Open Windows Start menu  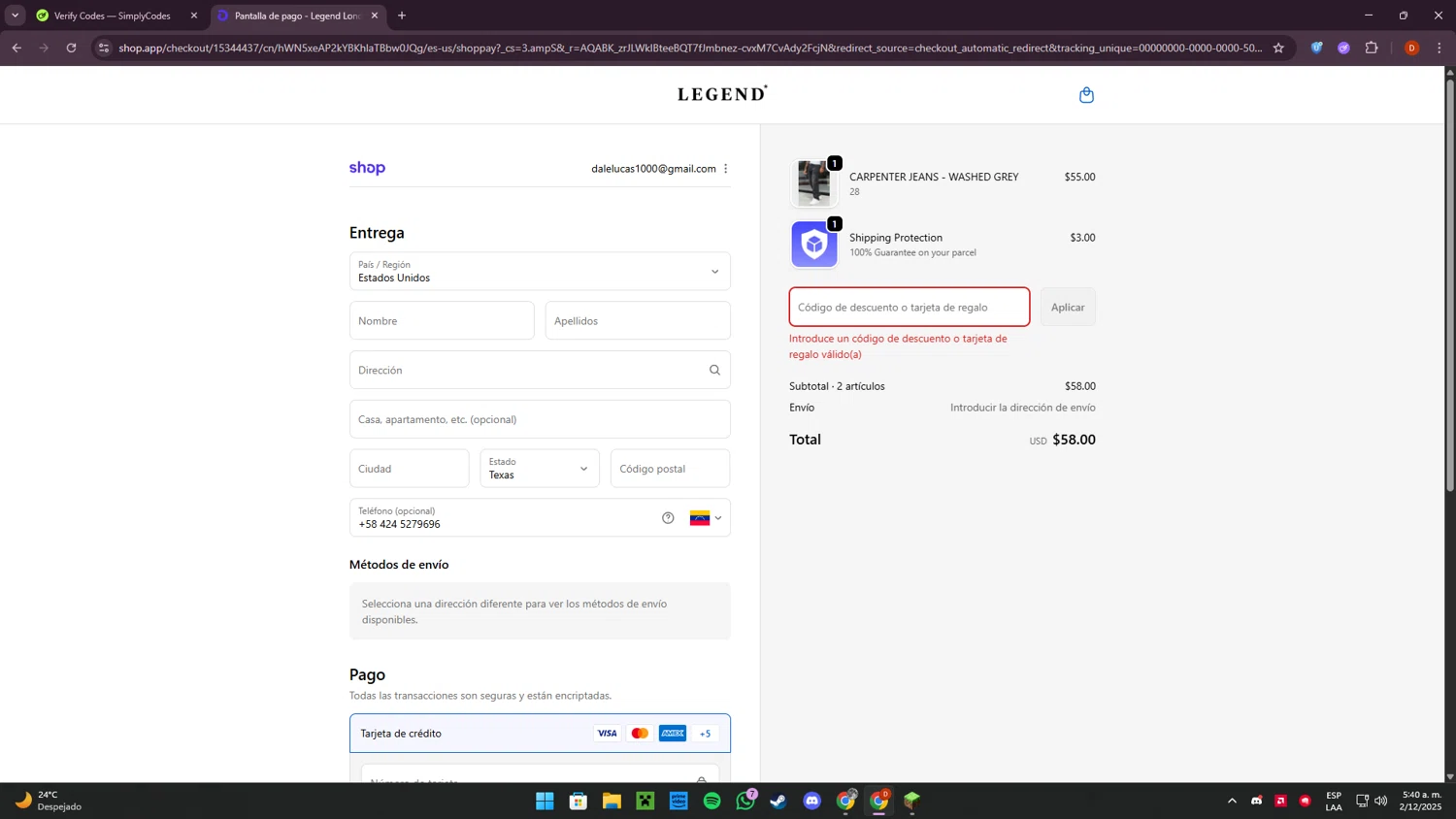[x=545, y=801]
